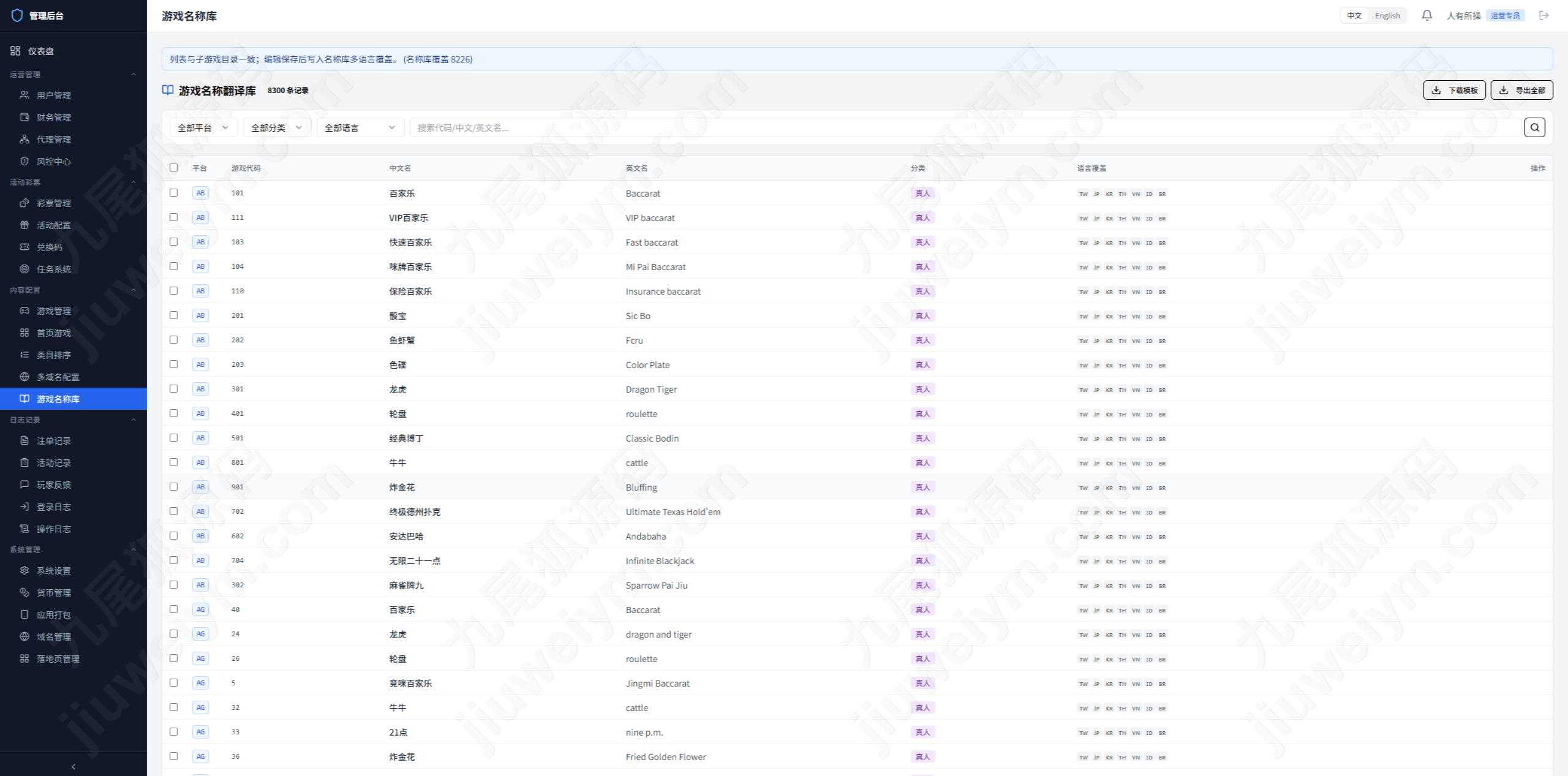Image resolution: width=1568 pixels, height=776 pixels.
Task: Open the 全部平台 dropdown
Action: click(x=203, y=127)
